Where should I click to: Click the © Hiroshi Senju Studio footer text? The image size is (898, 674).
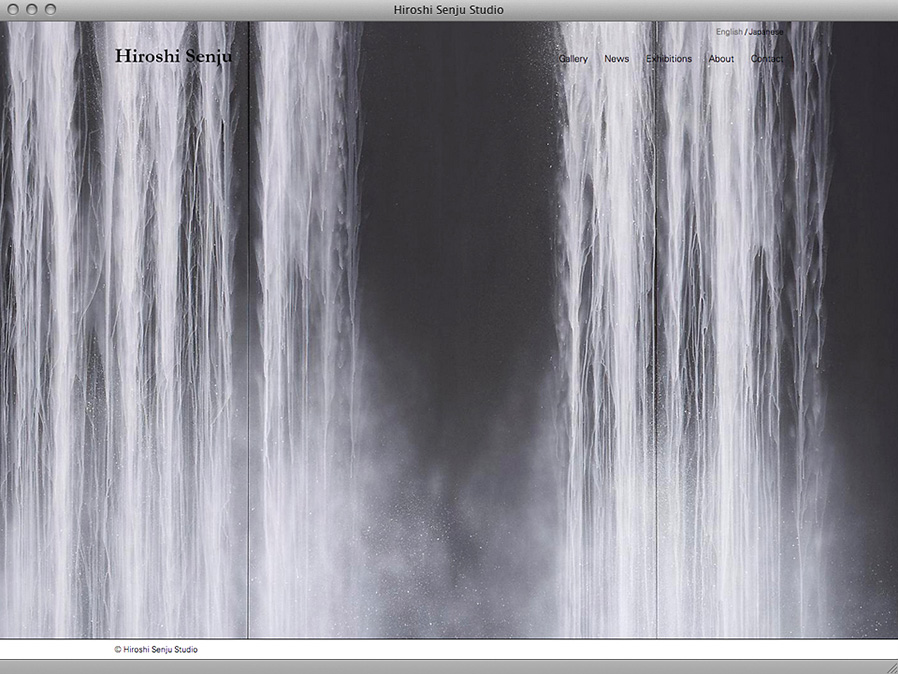[x=156, y=649]
